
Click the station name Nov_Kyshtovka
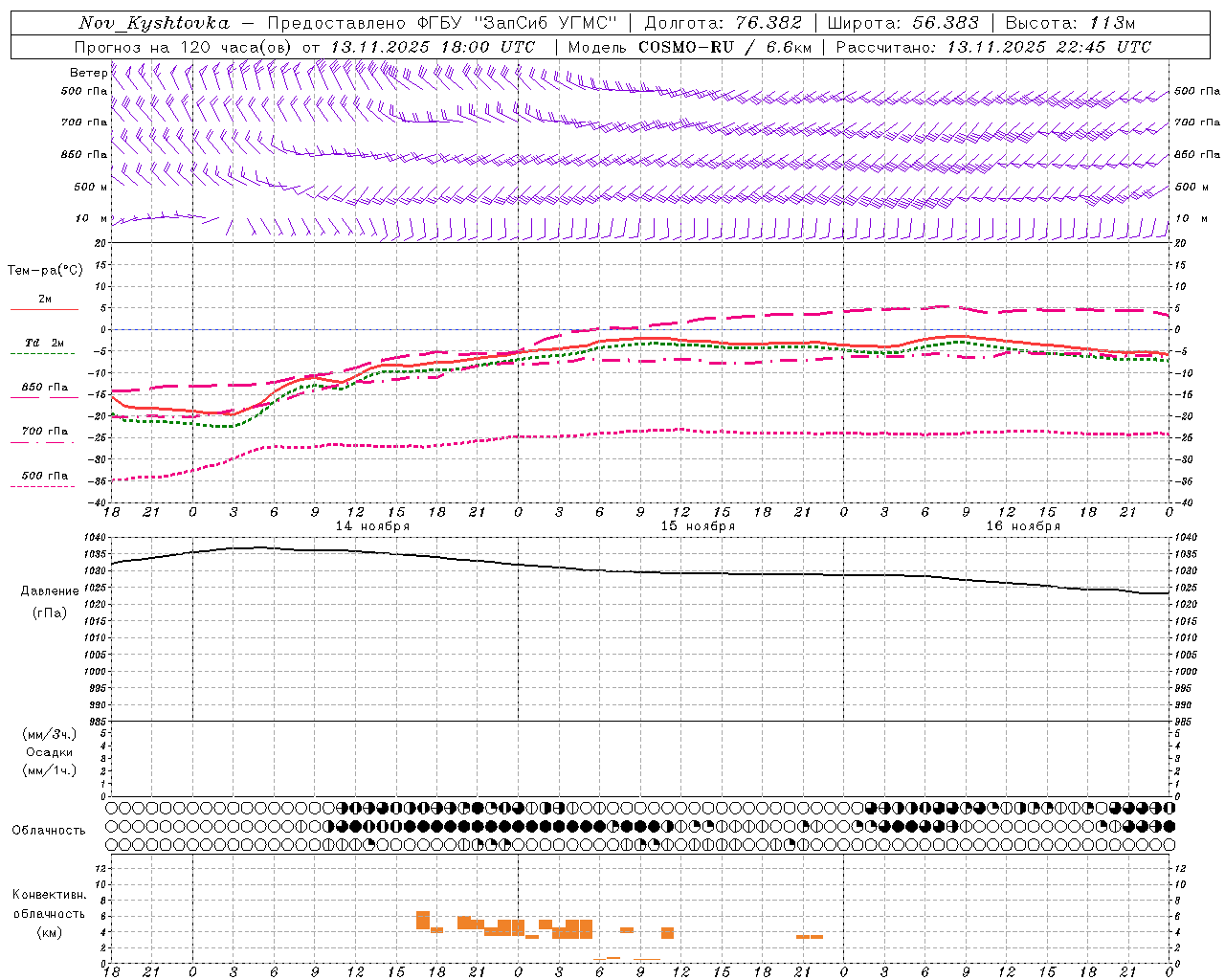(154, 23)
